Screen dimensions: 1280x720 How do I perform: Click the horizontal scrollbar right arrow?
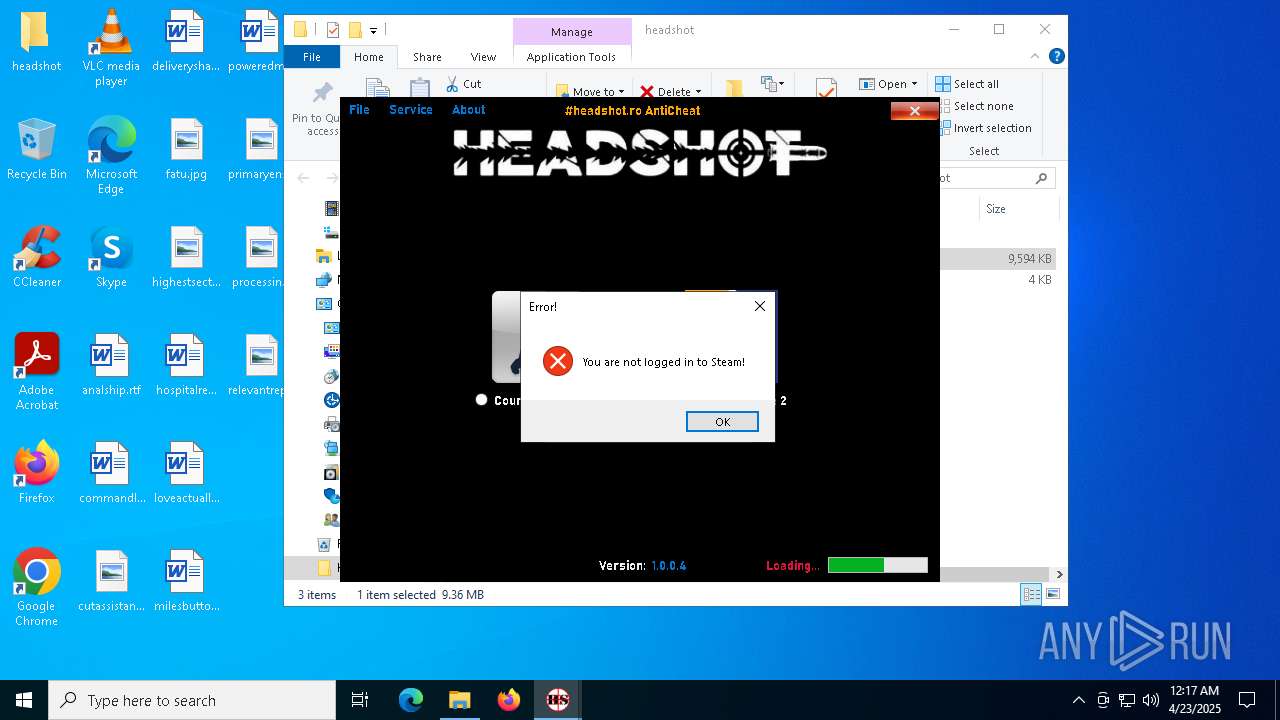point(1059,574)
